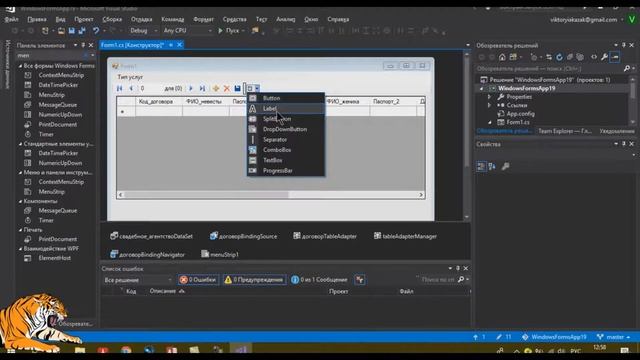640x360 pixels.
Task: Toggle the 0 Ошибки filter button
Action: [198, 280]
